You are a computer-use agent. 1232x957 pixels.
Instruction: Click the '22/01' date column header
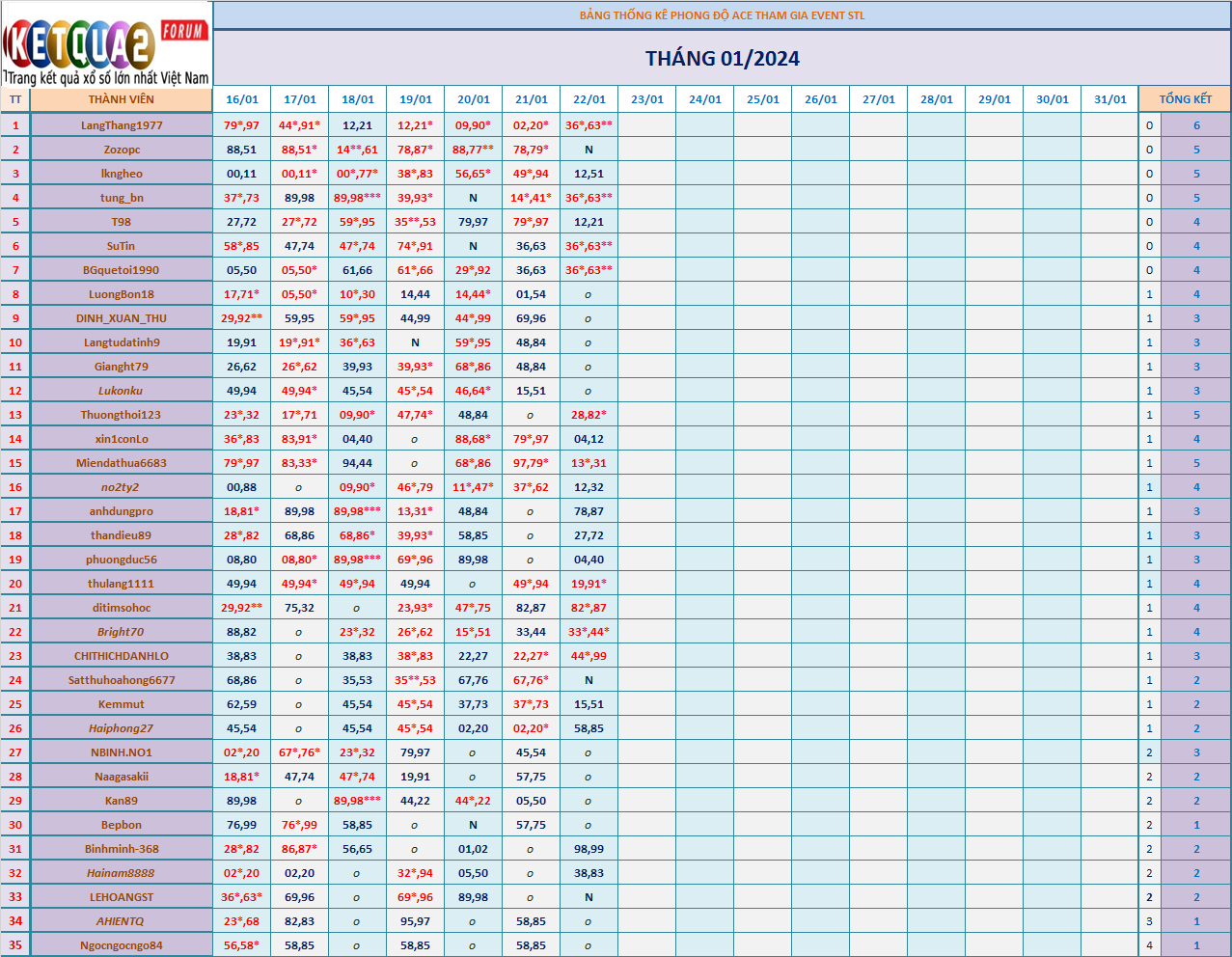pos(589,99)
